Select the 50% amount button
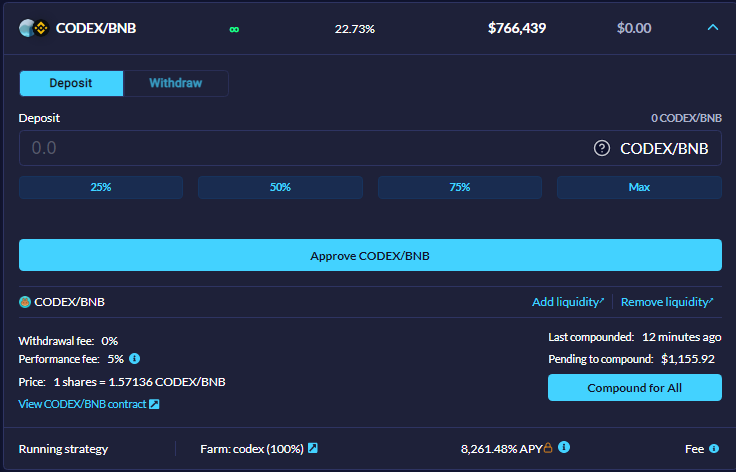This screenshot has height=472, width=736. coord(280,187)
